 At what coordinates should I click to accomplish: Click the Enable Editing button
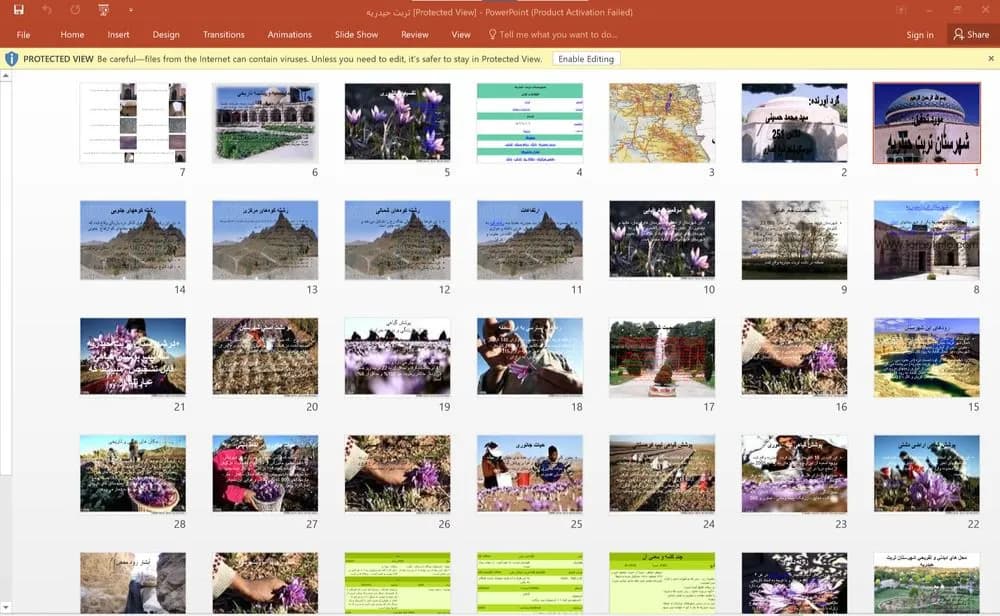tap(585, 59)
